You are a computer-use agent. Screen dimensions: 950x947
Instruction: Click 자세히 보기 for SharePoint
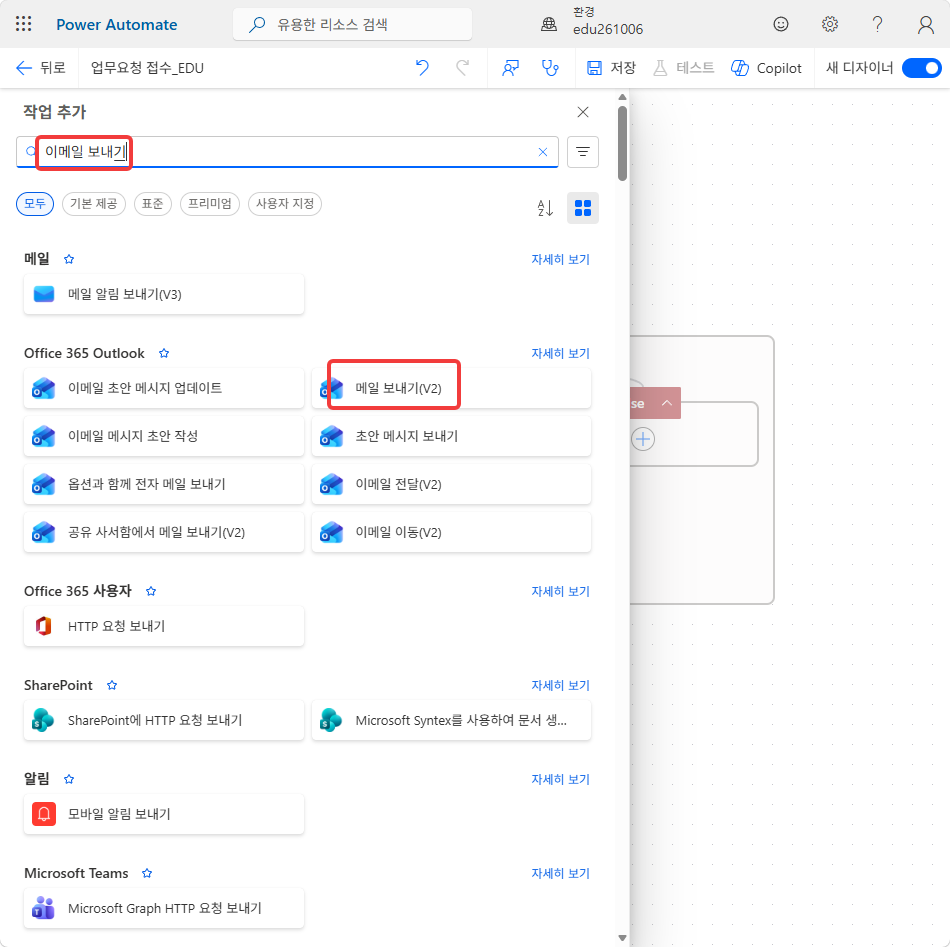click(560, 685)
